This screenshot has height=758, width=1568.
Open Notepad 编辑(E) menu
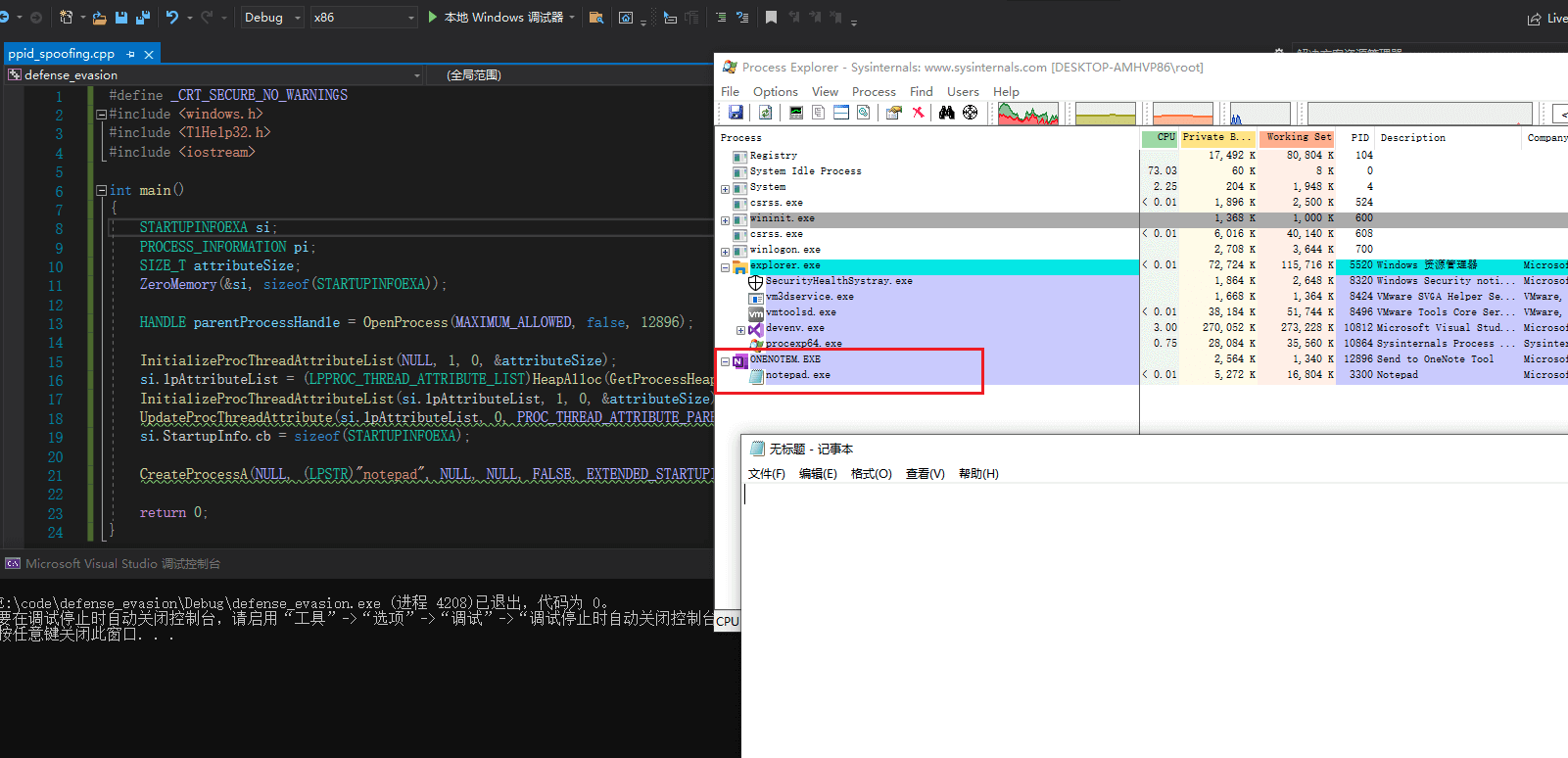[x=818, y=474]
